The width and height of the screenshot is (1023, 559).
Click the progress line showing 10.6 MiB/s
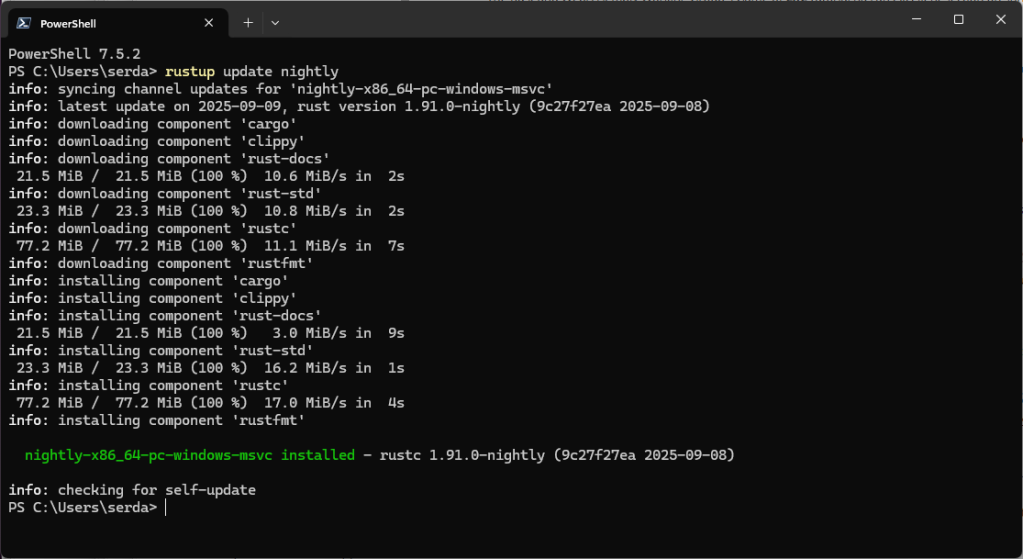tap(210, 176)
